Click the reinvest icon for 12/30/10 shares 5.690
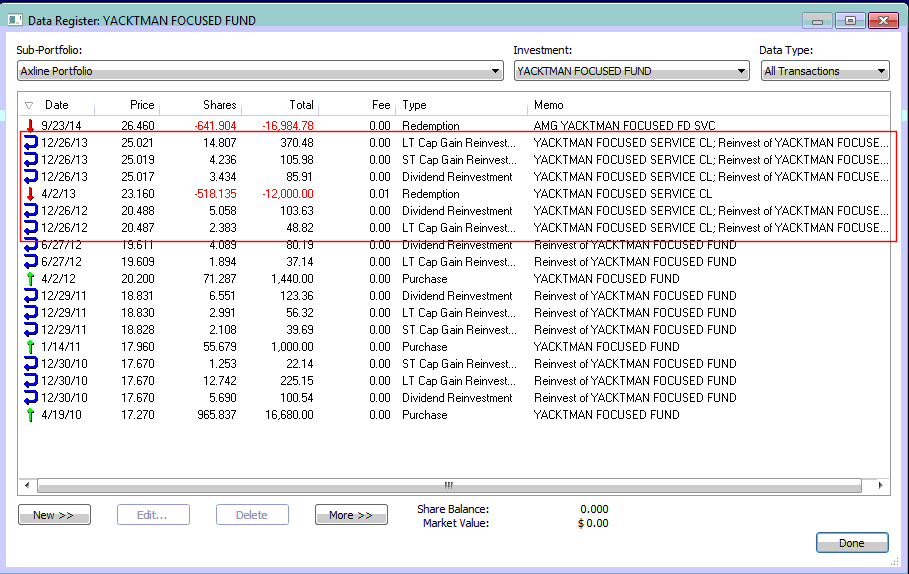909x574 pixels. point(31,398)
